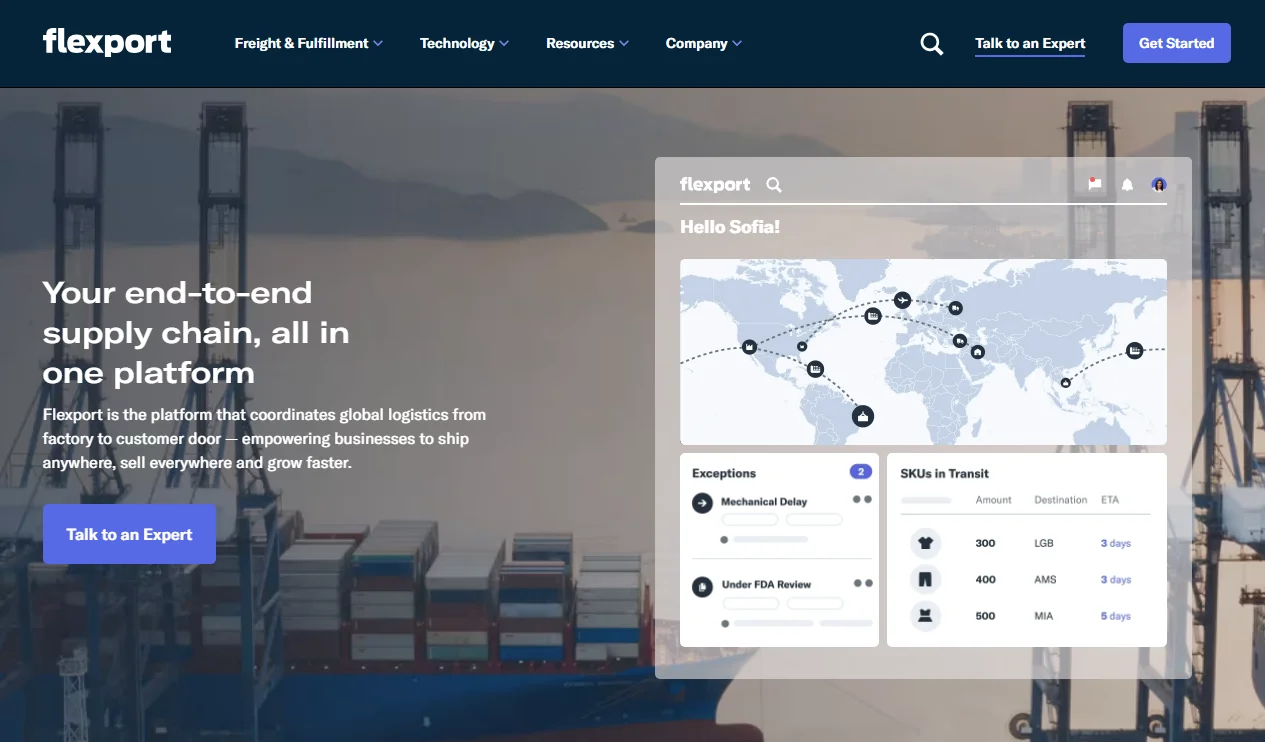
Task: Click the dashboard search magnifier beside flexport
Action: coord(773,185)
